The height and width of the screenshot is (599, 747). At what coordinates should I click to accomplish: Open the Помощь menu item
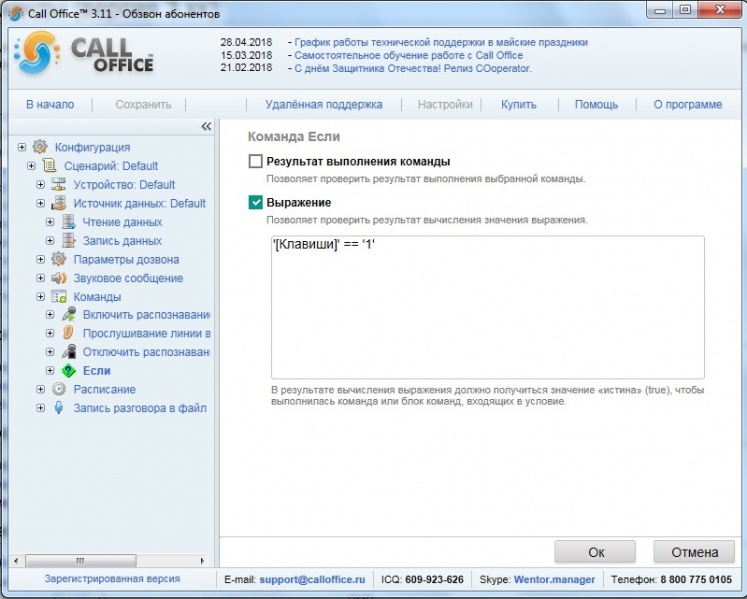click(x=596, y=104)
